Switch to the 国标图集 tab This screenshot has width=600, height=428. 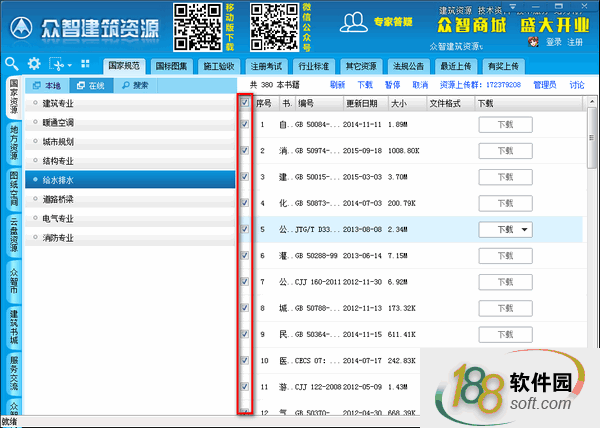click(171, 66)
